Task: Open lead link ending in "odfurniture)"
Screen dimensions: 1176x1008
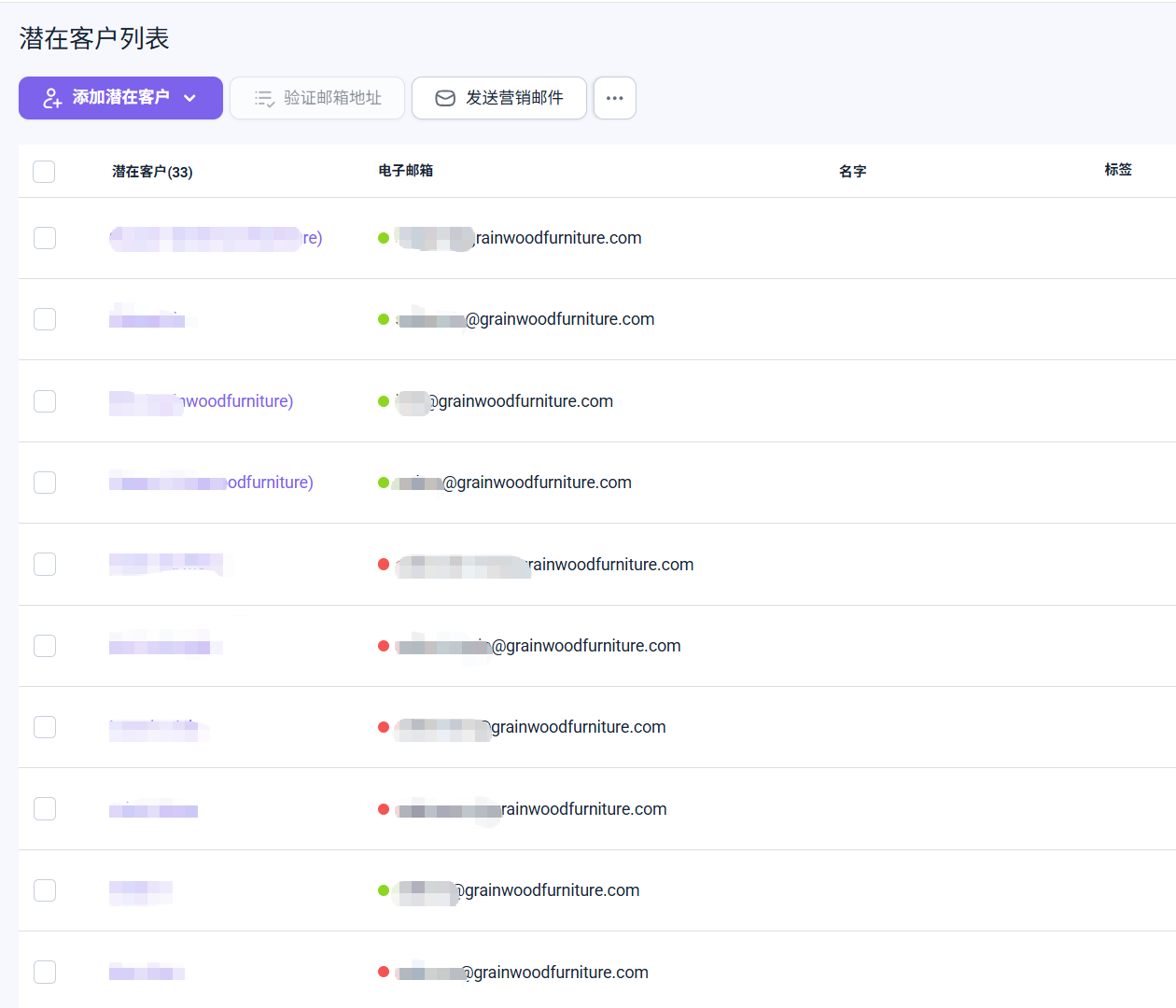Action: (269, 483)
